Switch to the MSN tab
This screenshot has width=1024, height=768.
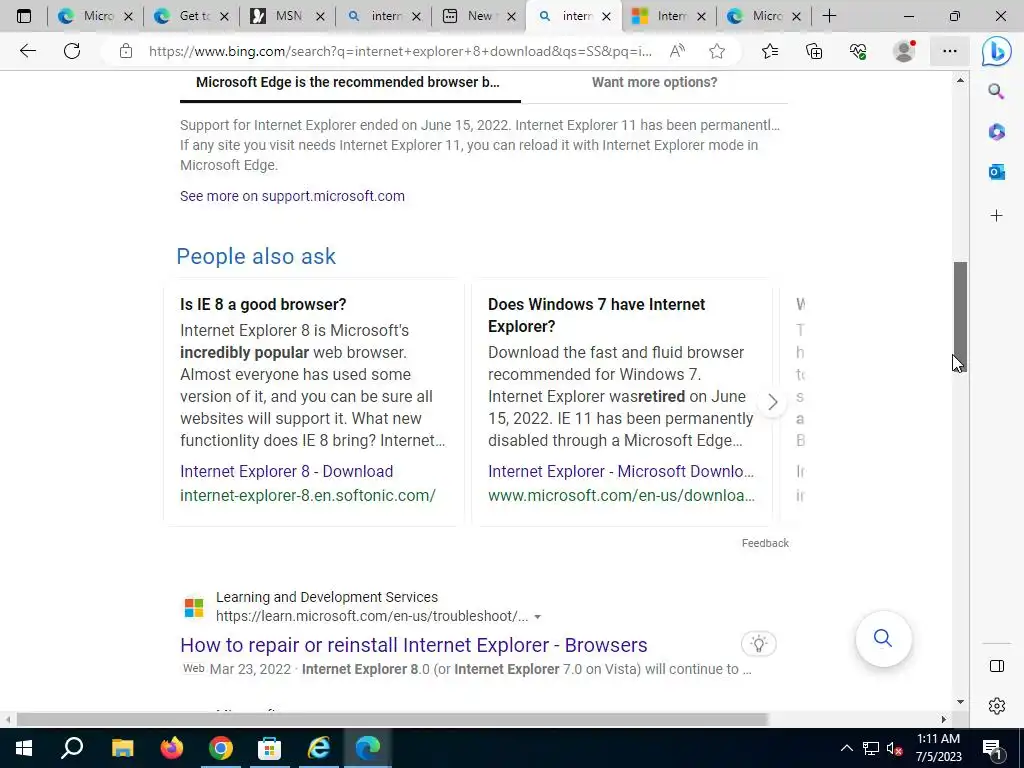click(x=287, y=16)
